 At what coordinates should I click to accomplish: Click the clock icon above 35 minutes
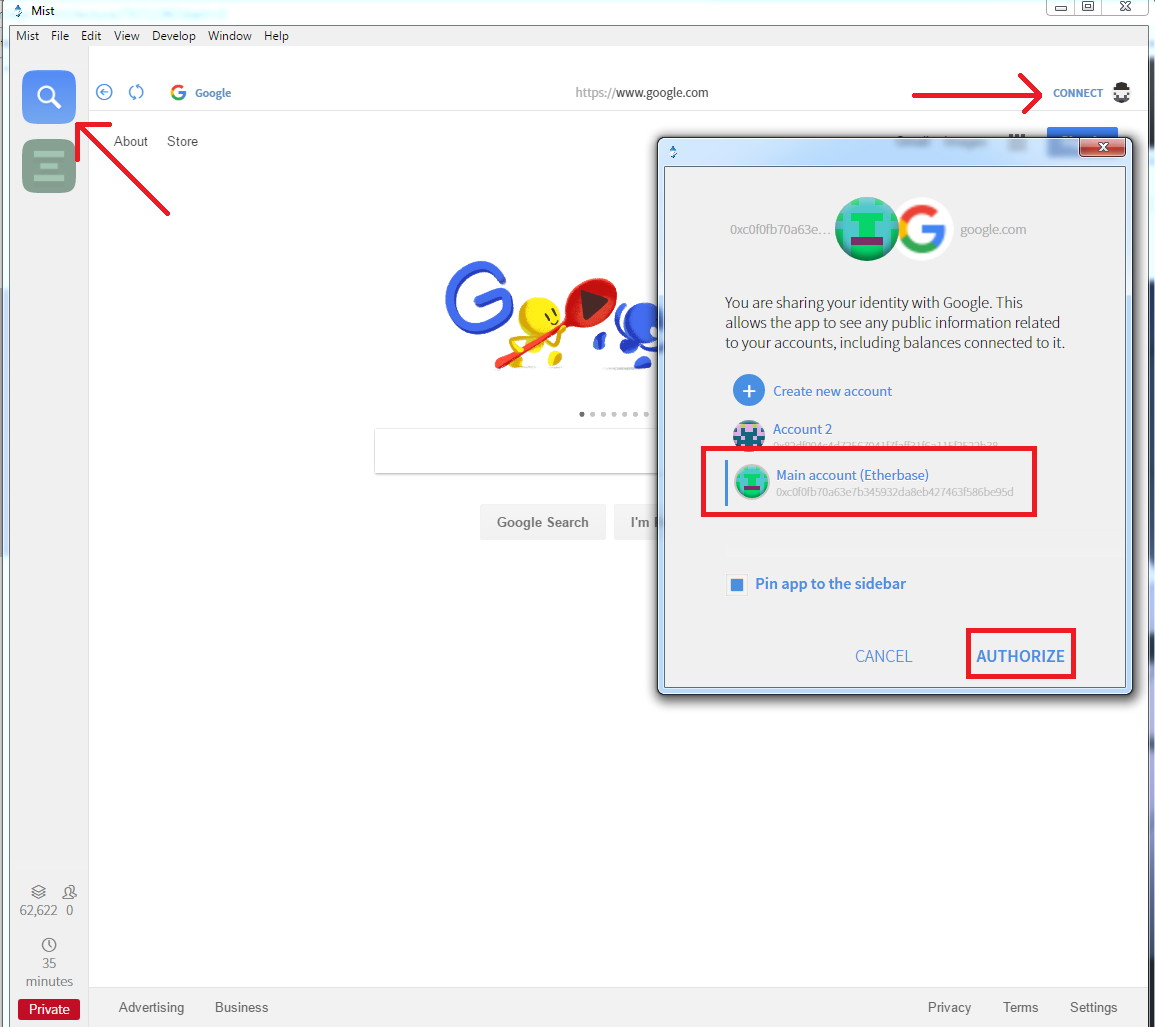(x=49, y=944)
